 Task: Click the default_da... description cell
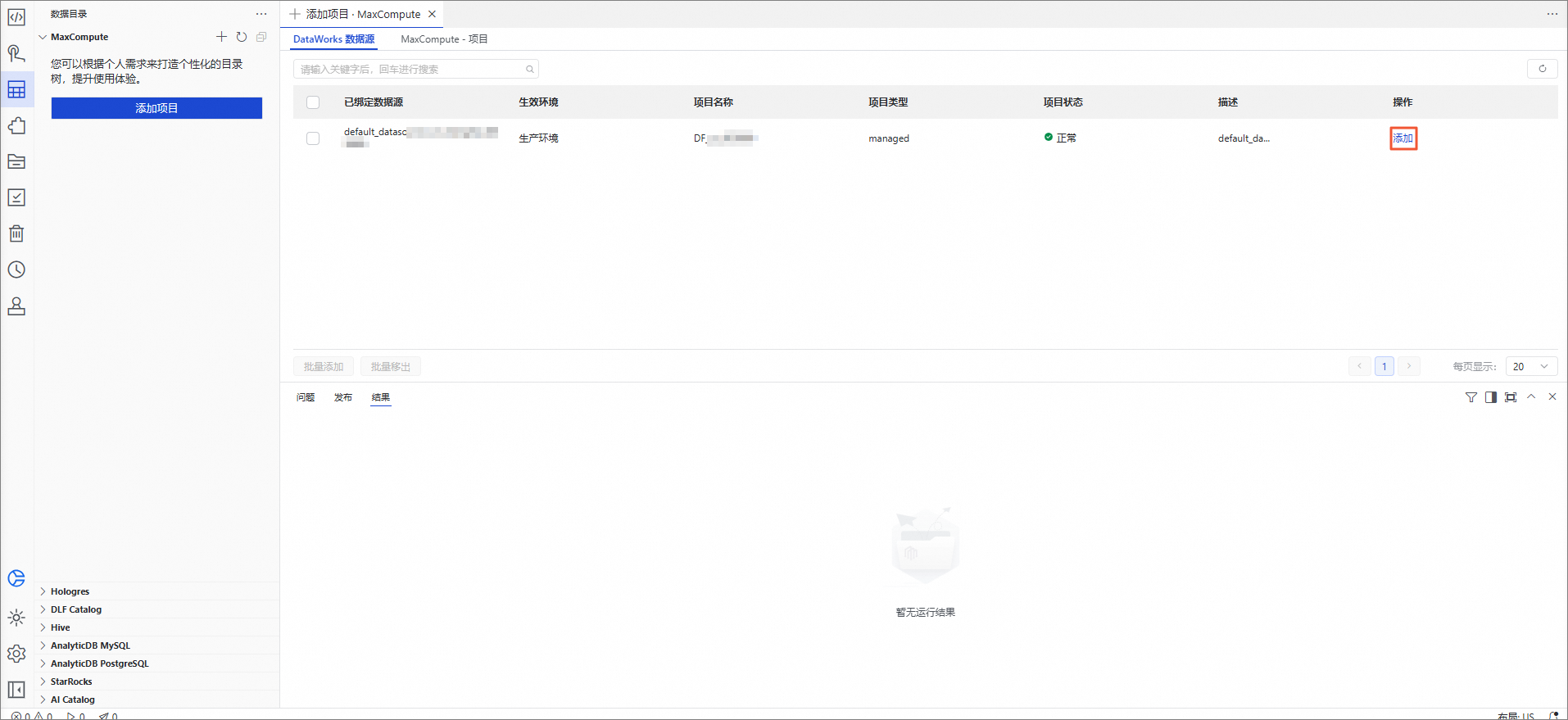(1244, 138)
